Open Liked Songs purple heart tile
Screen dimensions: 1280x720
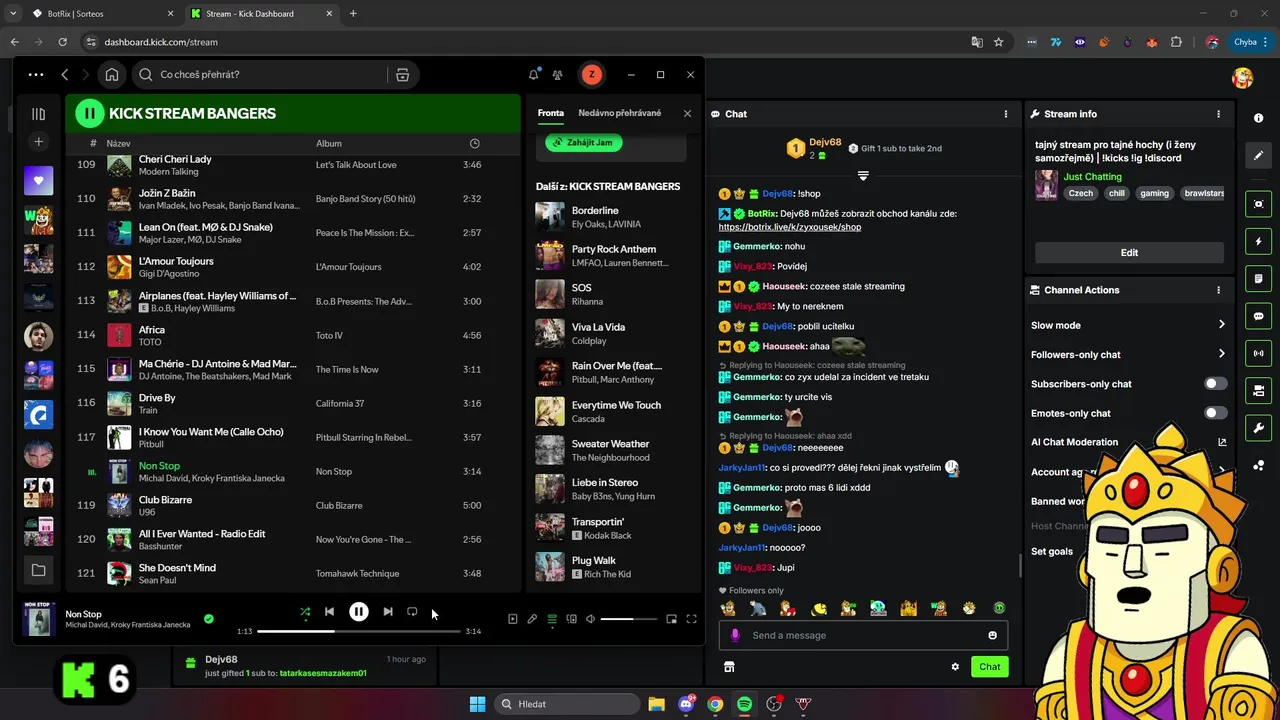coord(38,181)
